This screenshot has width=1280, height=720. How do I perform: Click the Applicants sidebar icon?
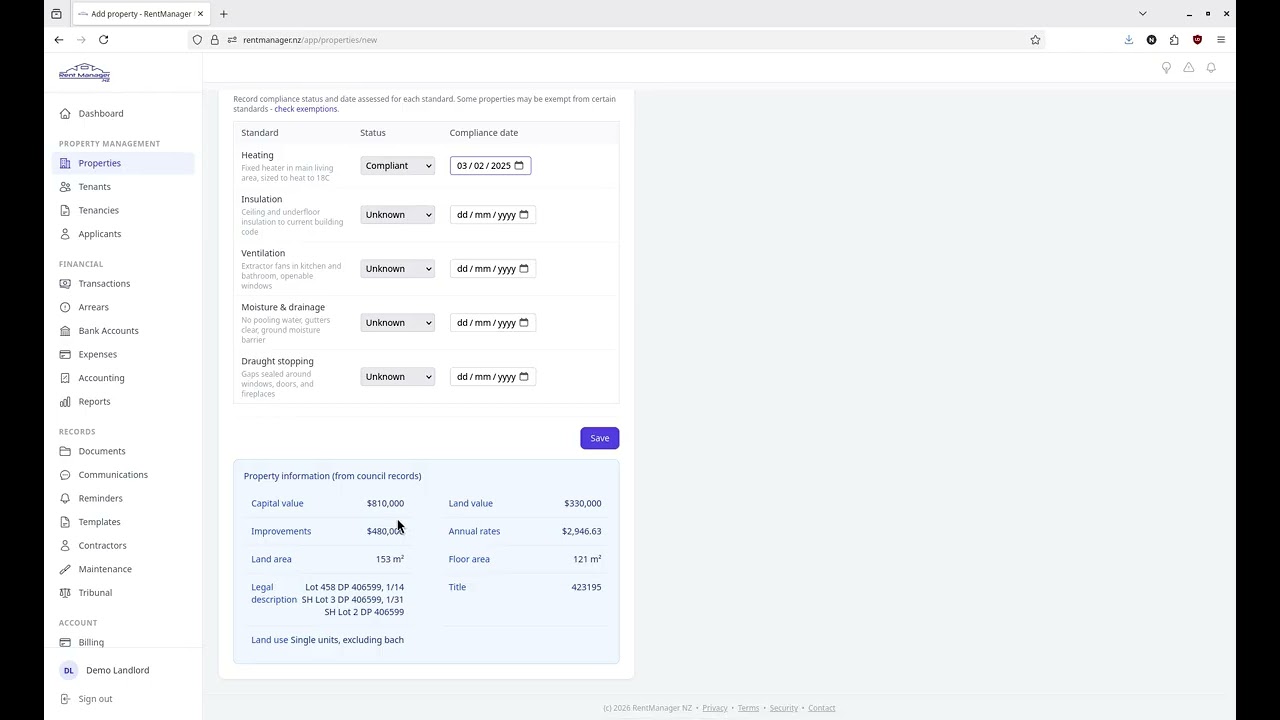pos(66,234)
